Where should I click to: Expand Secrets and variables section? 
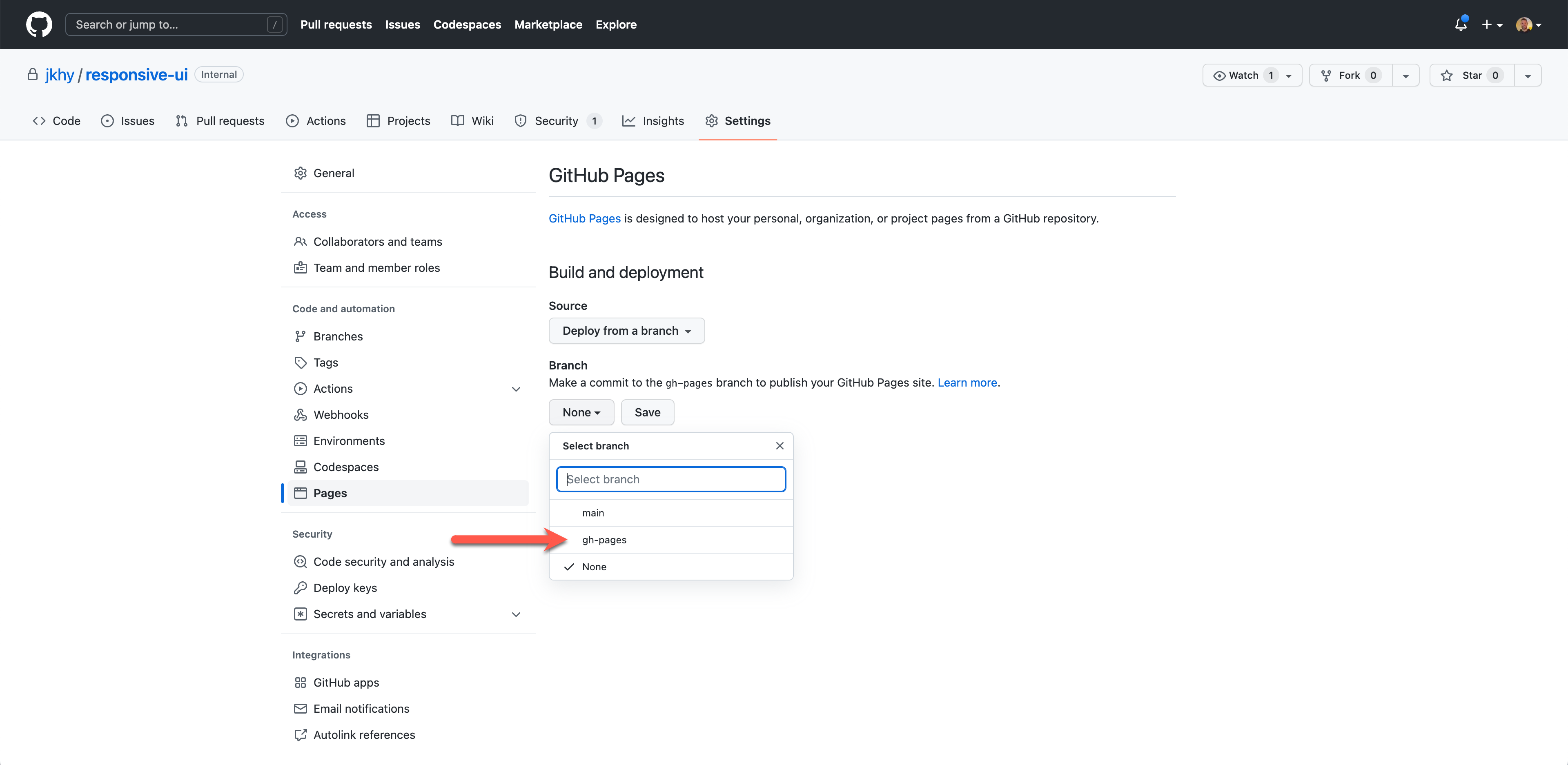[x=516, y=614]
